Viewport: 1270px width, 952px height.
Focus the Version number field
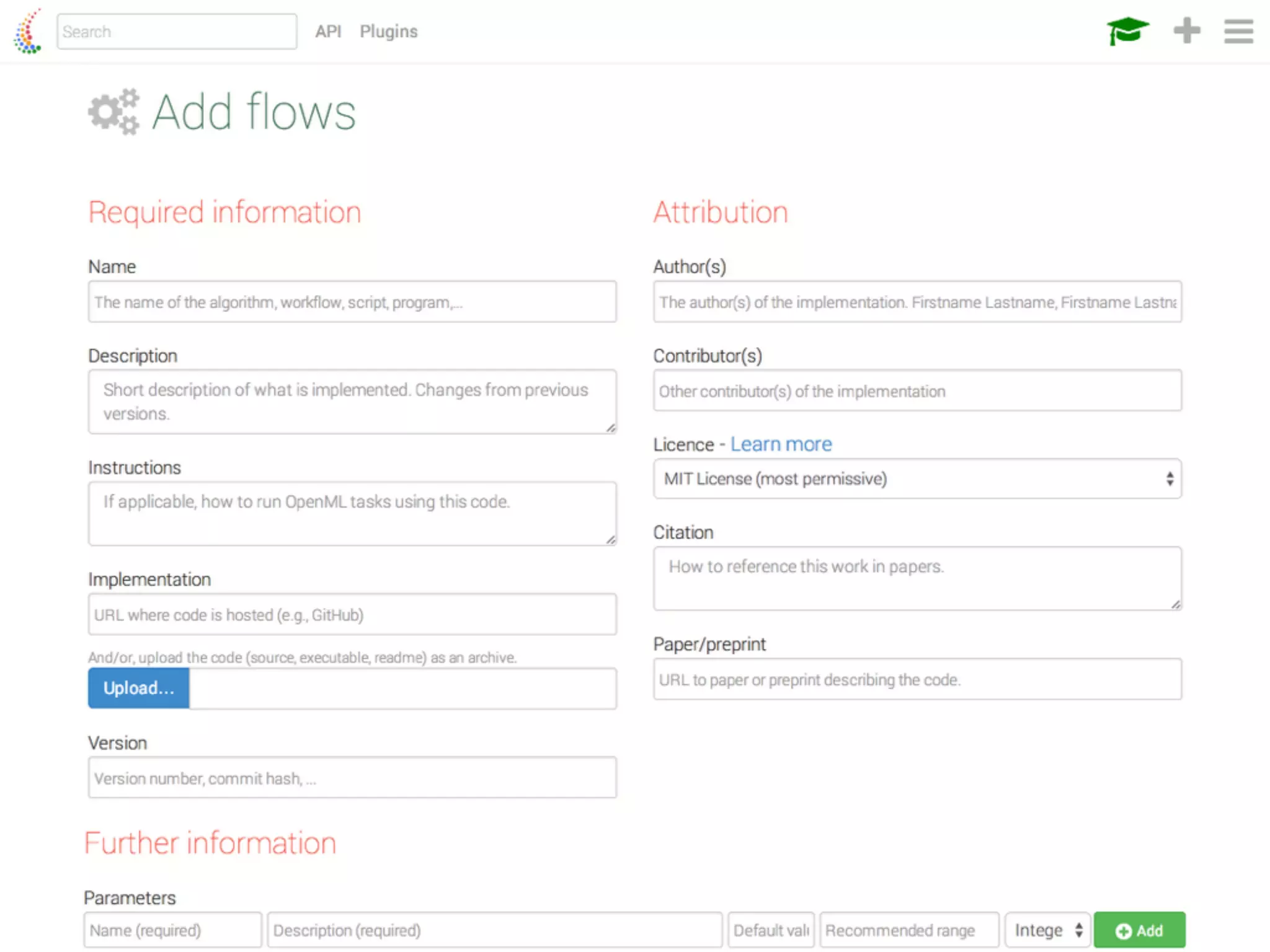(x=352, y=777)
